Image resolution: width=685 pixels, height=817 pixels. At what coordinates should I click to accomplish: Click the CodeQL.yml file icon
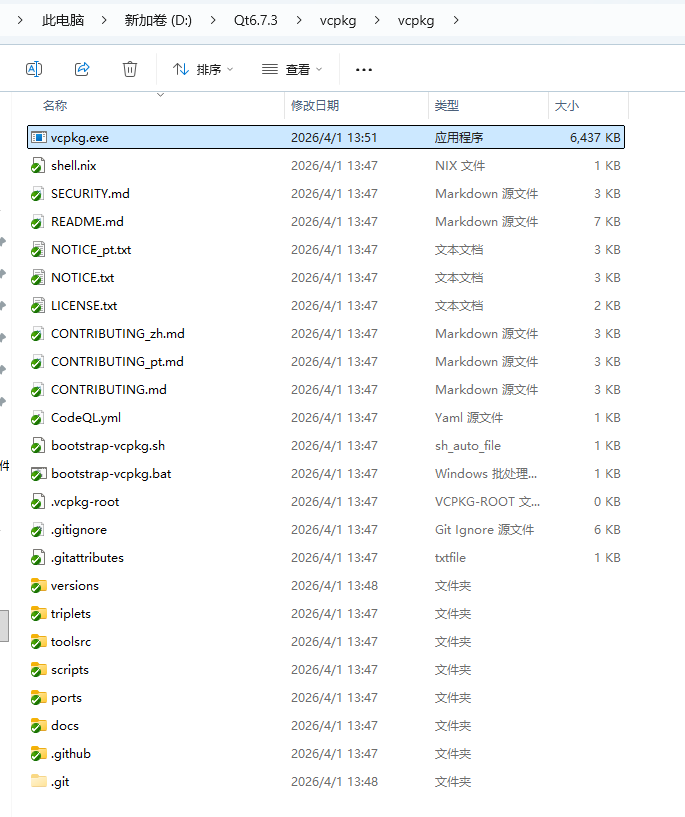(38, 418)
